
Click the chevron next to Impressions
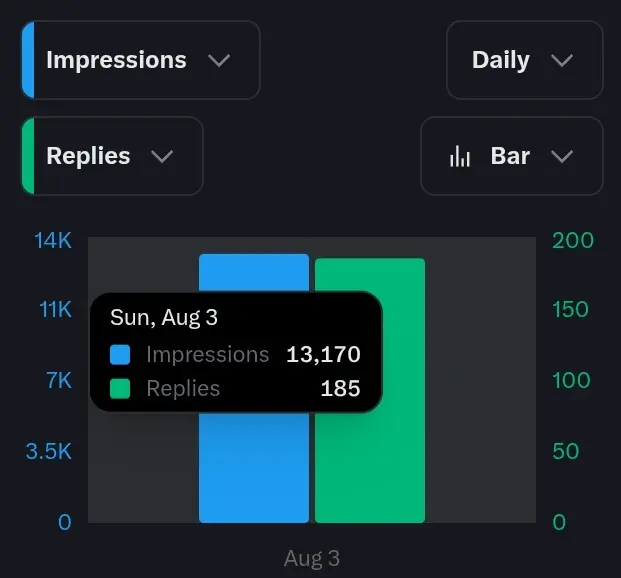click(219, 61)
